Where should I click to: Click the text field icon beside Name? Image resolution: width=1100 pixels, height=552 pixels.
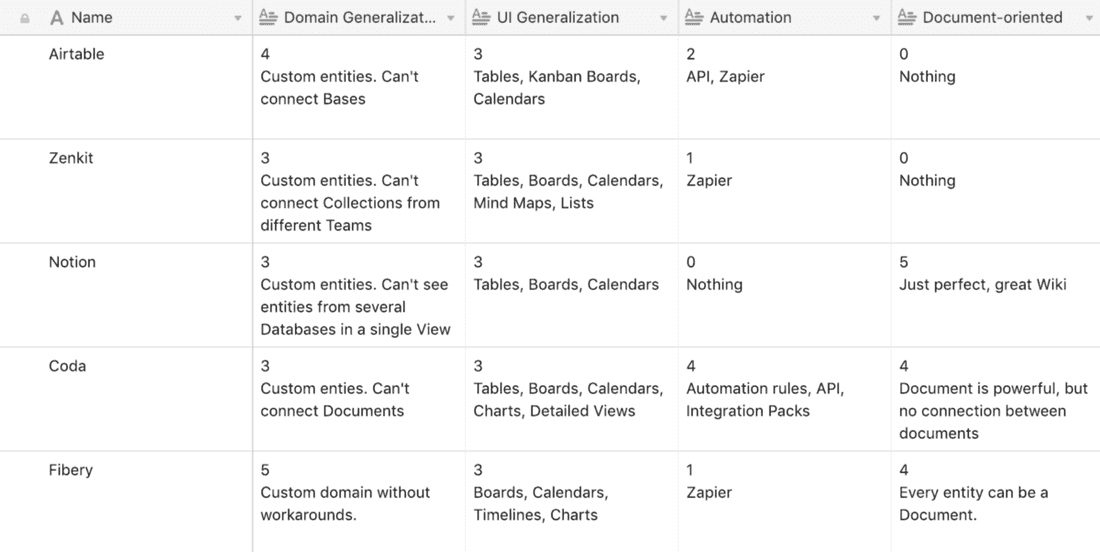[x=57, y=18]
